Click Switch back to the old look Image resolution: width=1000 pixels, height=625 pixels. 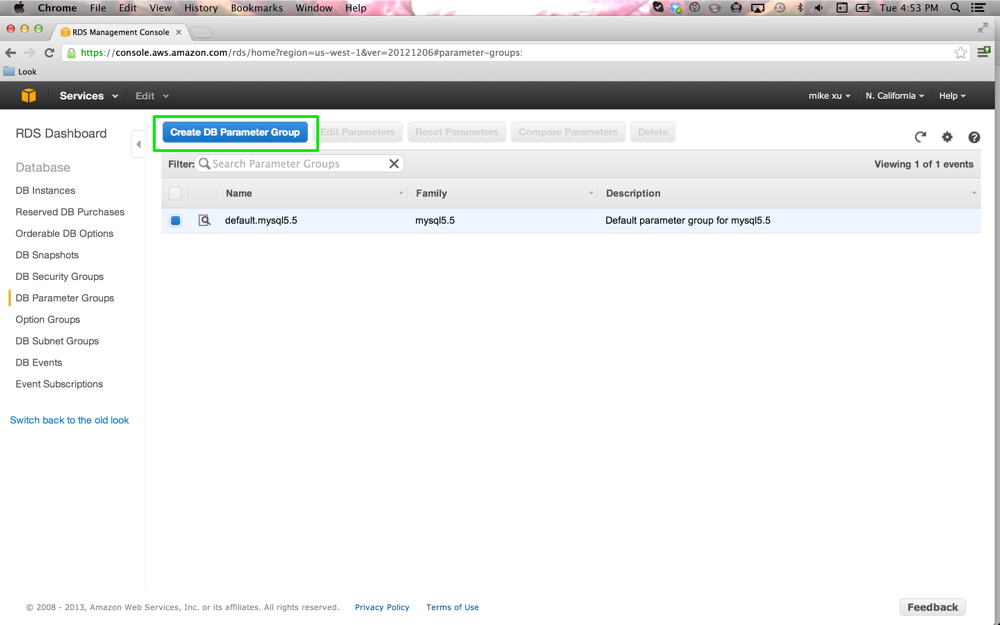[69, 420]
